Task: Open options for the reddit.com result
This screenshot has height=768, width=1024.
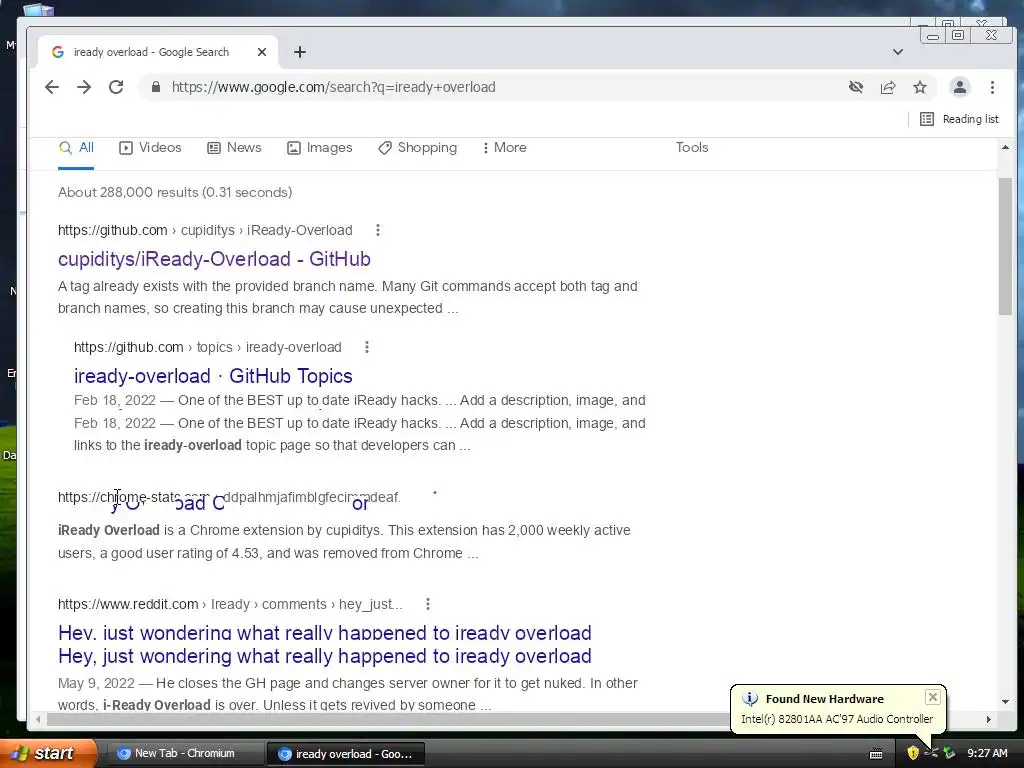Action: pos(428,604)
